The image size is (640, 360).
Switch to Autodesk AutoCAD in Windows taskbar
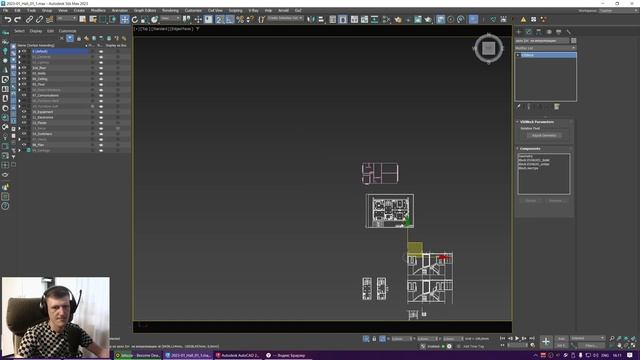pyautogui.click(x=238, y=356)
